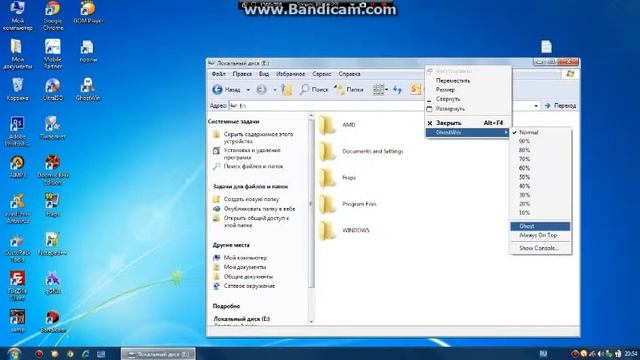Viewport: 640px width, 360px height.
Task: Set window transparency to 90%
Action: click(540, 141)
